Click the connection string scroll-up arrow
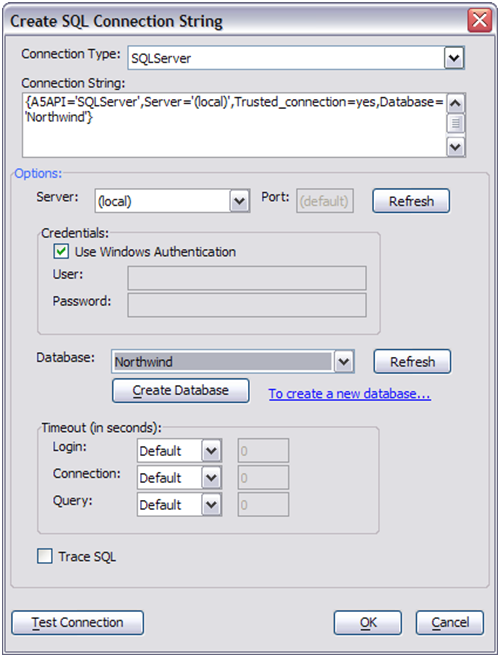 tap(456, 103)
